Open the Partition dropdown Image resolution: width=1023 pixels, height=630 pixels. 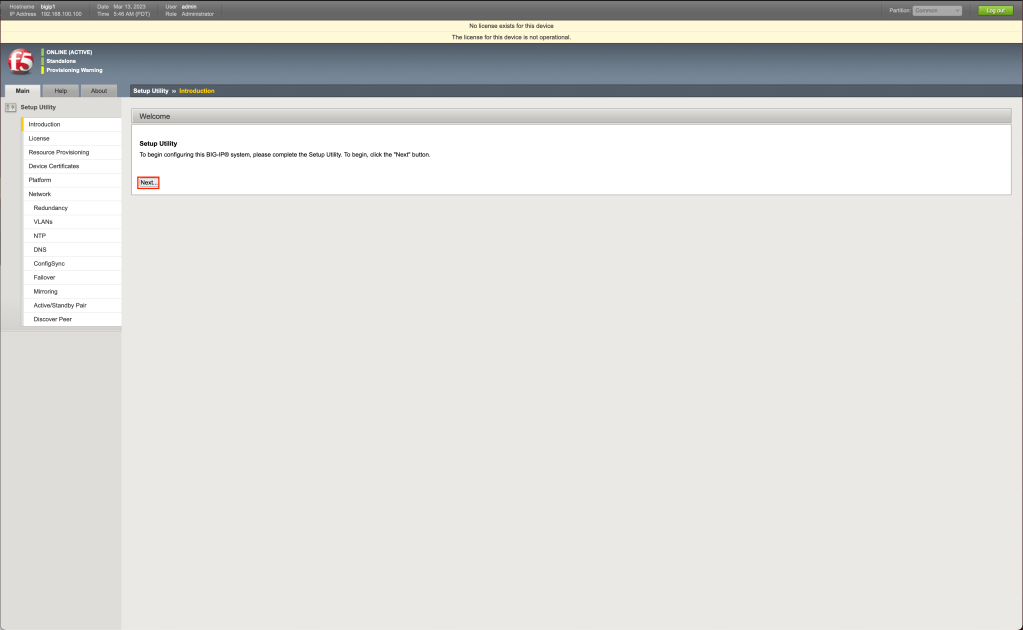click(x=936, y=10)
